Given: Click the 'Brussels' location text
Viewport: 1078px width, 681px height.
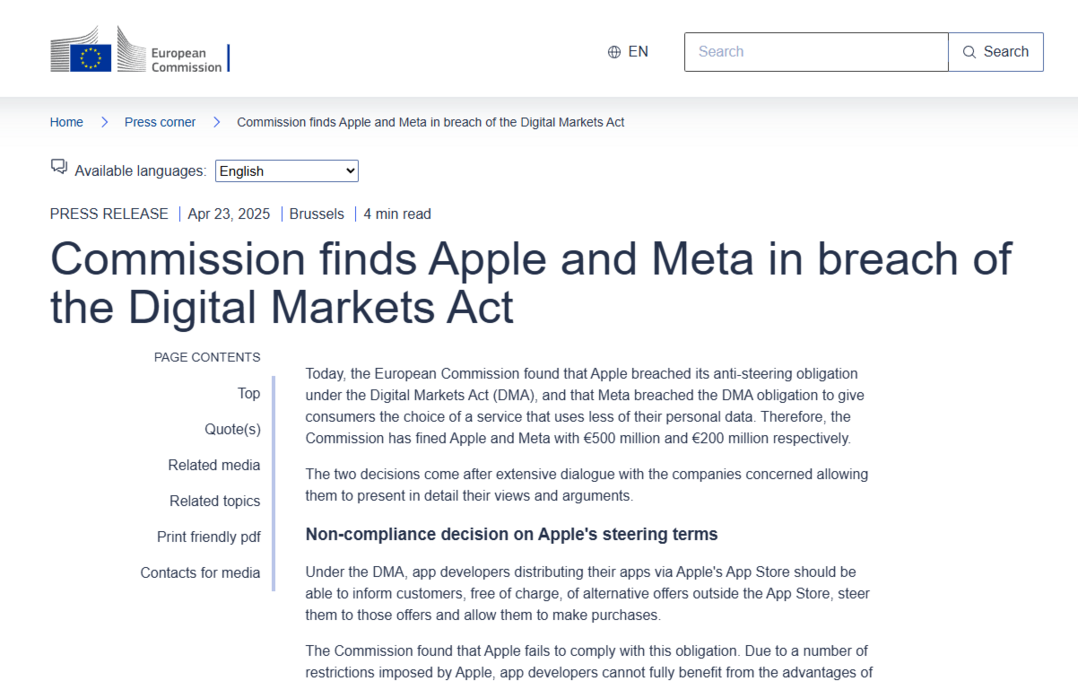Looking at the screenshot, I should point(316,214).
